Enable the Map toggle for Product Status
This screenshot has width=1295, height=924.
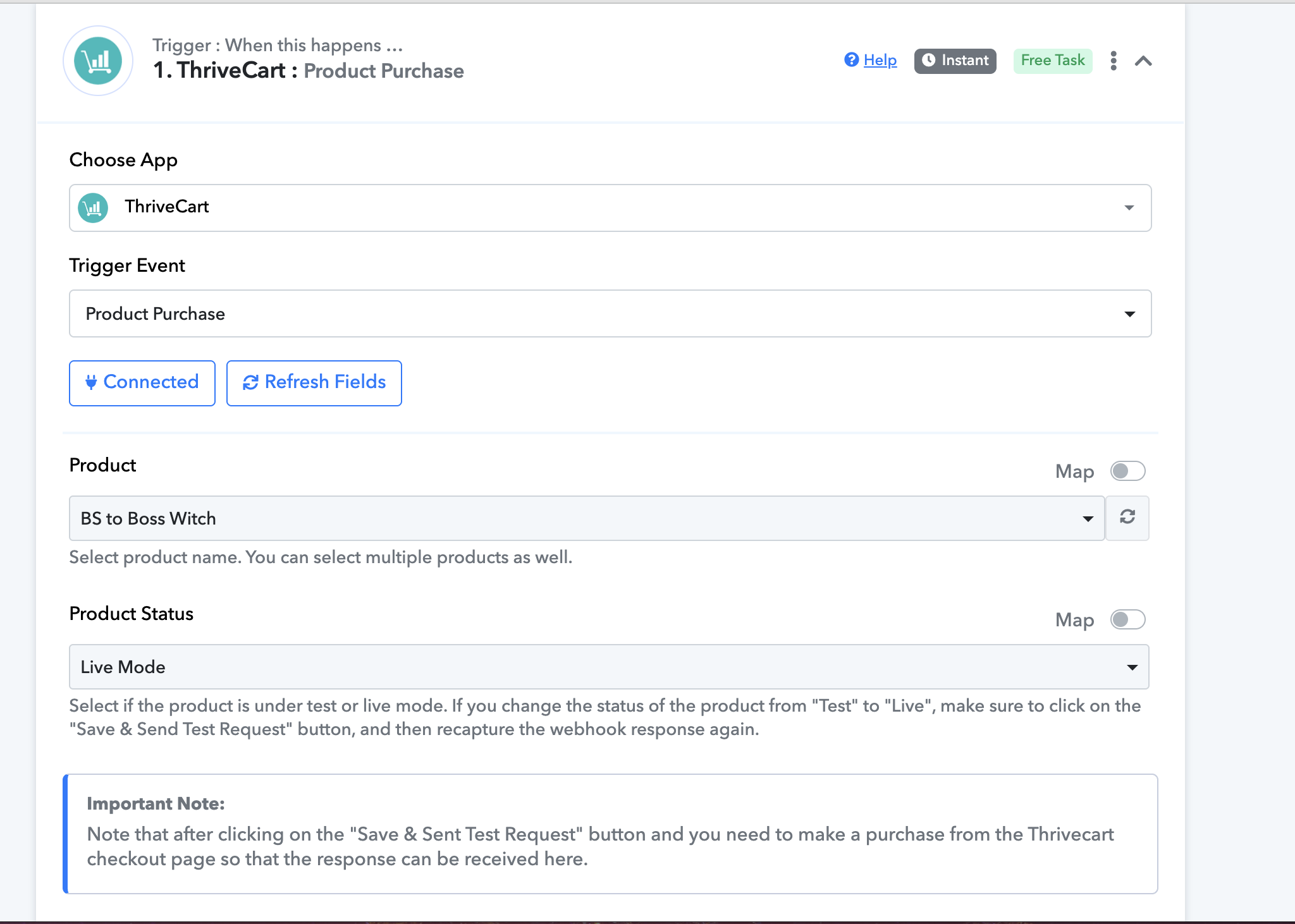1127,619
